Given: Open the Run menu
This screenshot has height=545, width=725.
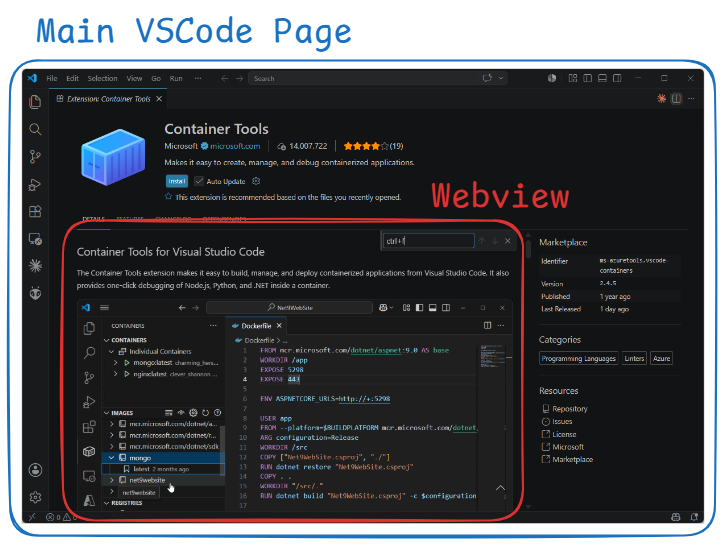Looking at the screenshot, I should click(x=176, y=79).
